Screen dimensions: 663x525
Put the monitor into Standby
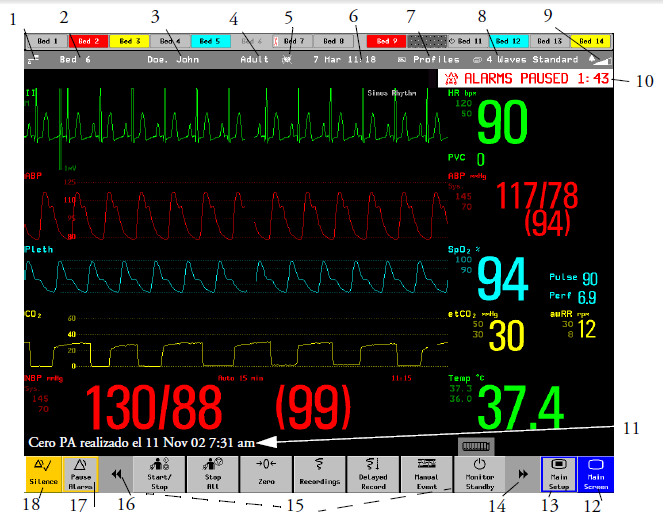[x=480, y=474]
